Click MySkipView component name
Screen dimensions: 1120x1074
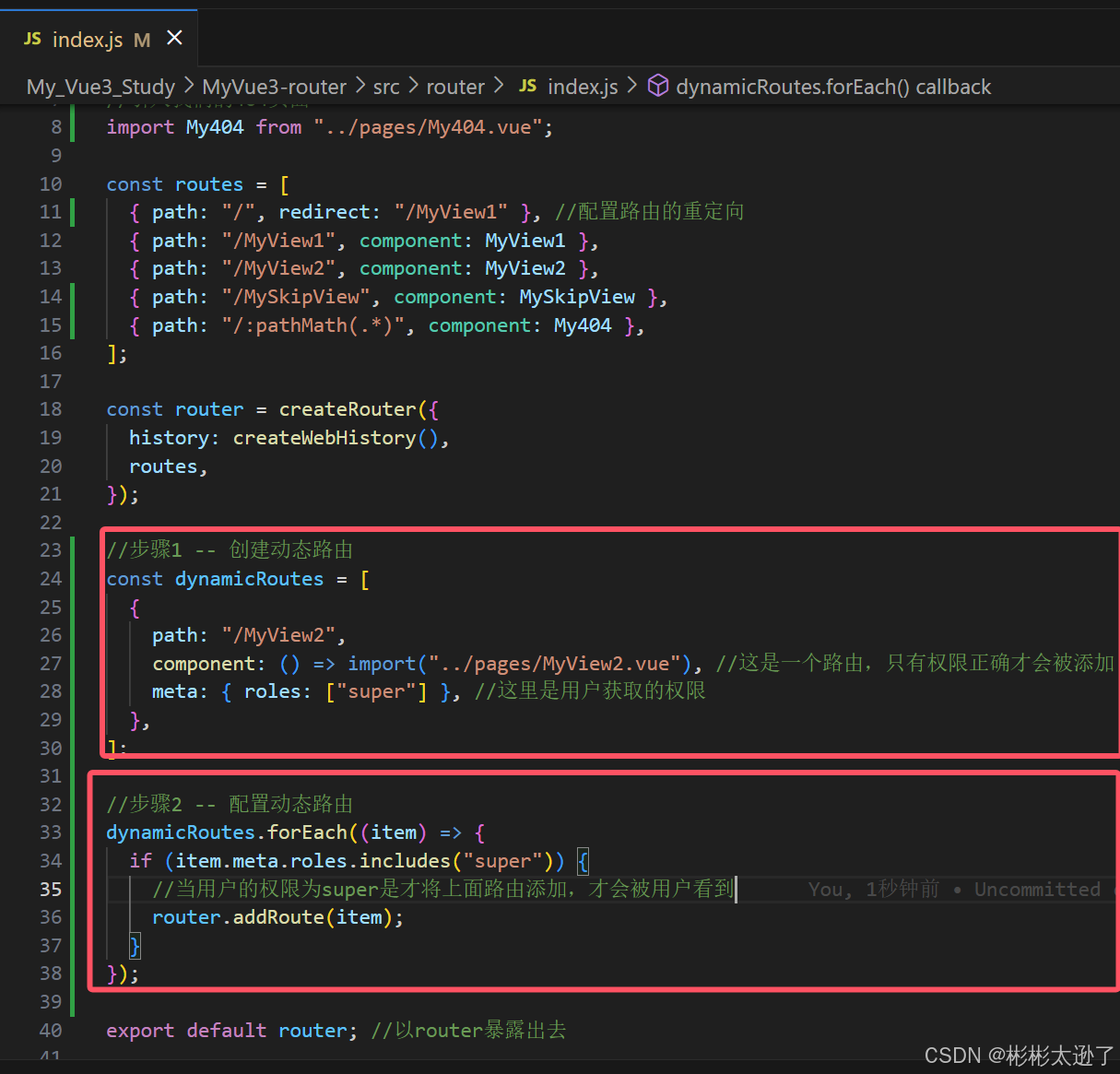pyautogui.click(x=577, y=297)
